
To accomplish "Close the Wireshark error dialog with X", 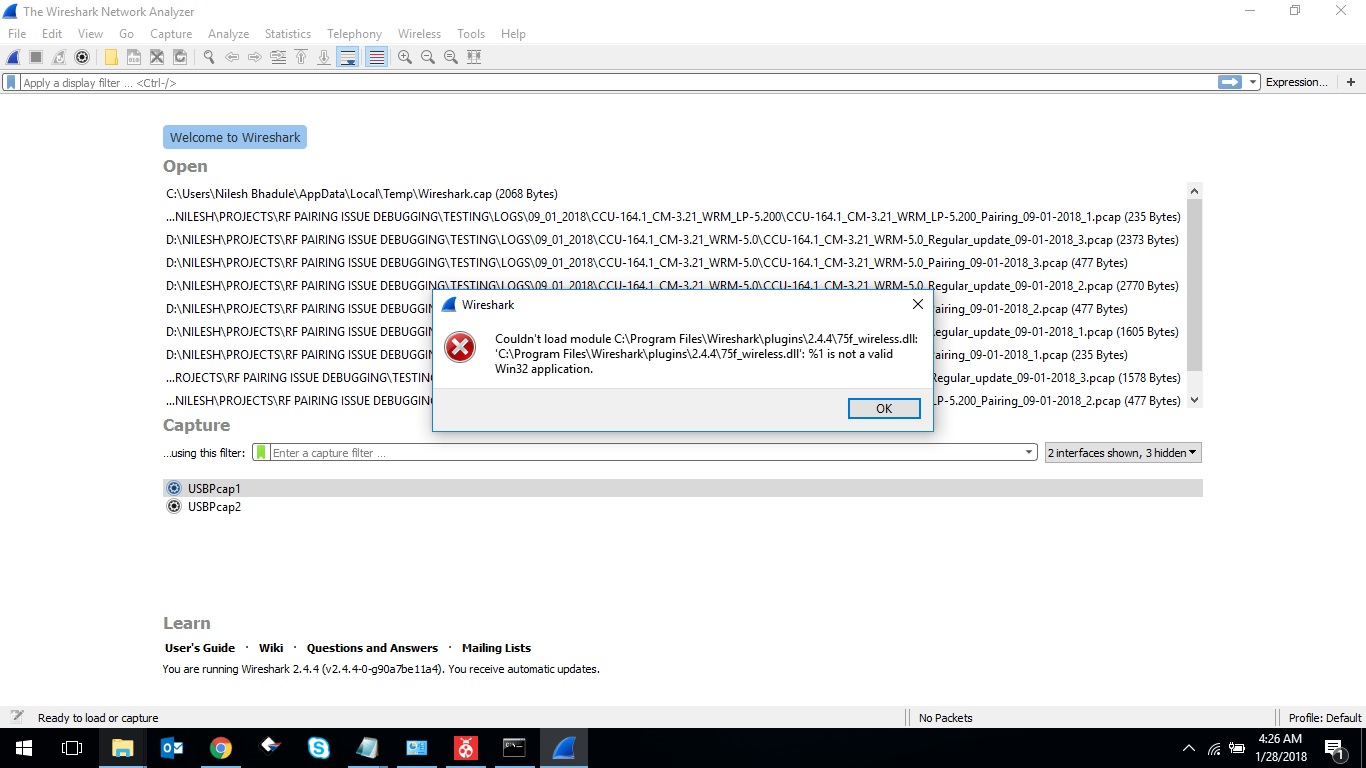I will (x=917, y=304).
